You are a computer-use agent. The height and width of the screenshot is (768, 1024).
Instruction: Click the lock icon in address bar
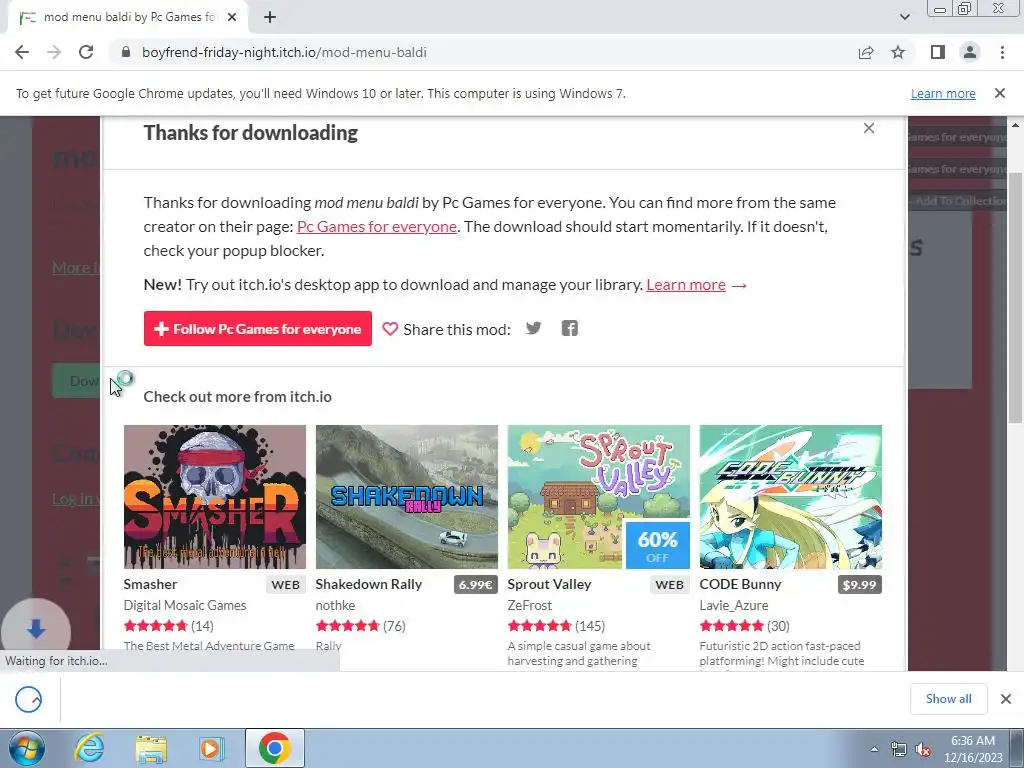(x=126, y=52)
